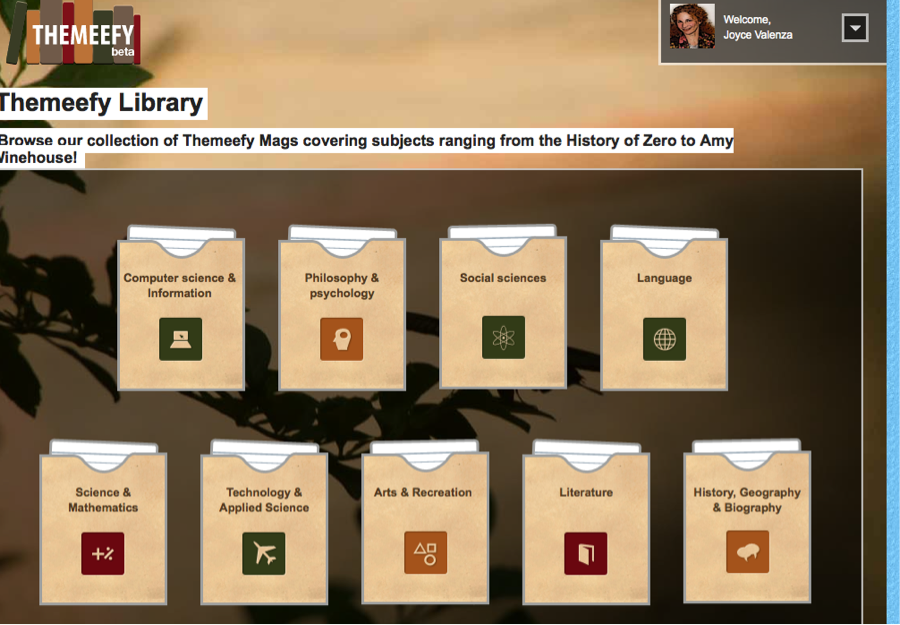Viewport: 900px width, 625px height.
Task: Click Joyce Valenza's profile photo
Action: coord(692,26)
